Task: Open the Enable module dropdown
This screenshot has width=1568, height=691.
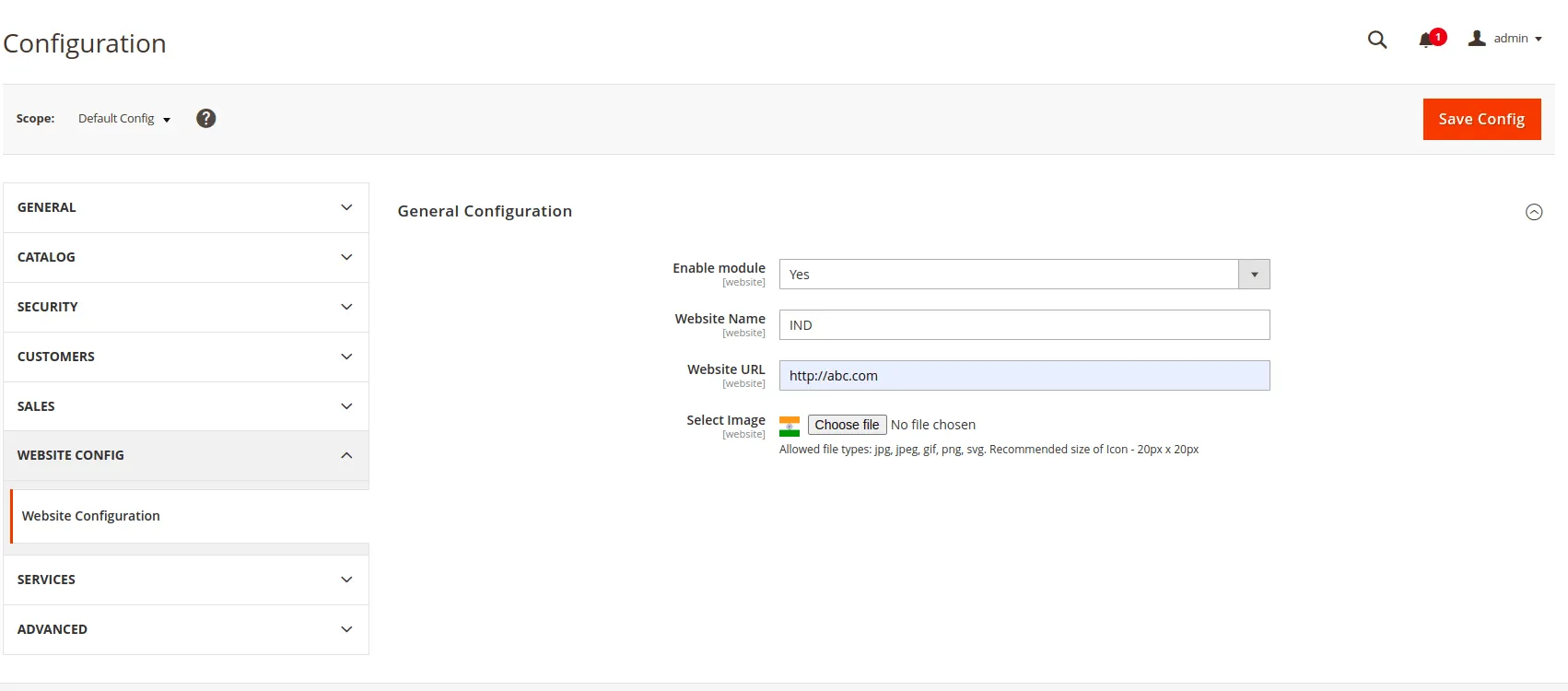Action: pos(1024,275)
